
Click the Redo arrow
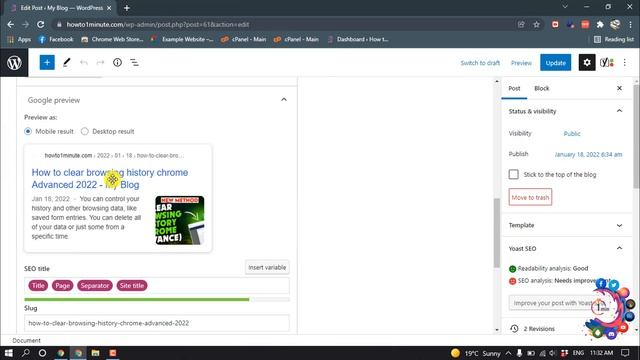[100, 62]
